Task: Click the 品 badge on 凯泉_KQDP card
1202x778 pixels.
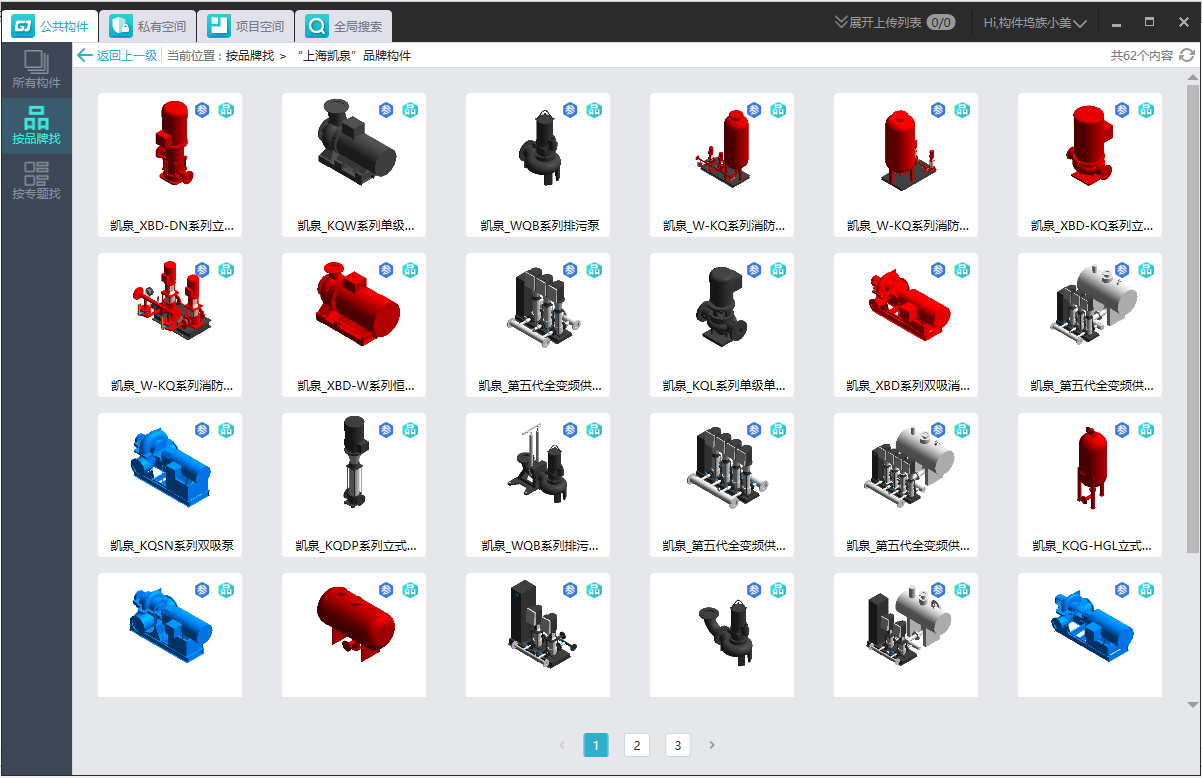Action: (410, 430)
